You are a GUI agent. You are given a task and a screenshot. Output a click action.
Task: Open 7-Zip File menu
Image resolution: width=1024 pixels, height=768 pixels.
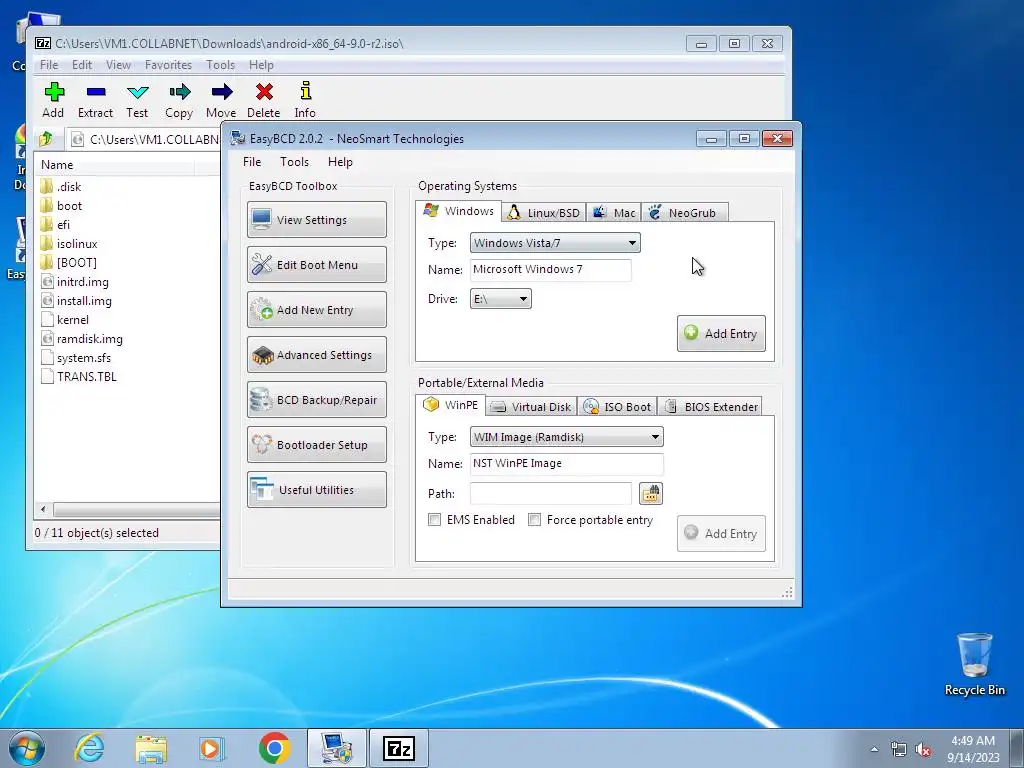[x=49, y=65]
